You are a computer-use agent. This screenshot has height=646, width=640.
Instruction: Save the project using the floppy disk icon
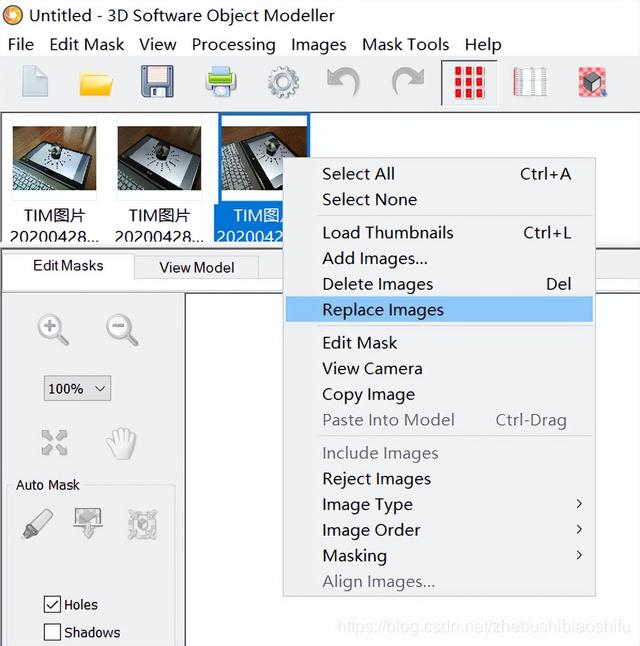click(x=158, y=82)
